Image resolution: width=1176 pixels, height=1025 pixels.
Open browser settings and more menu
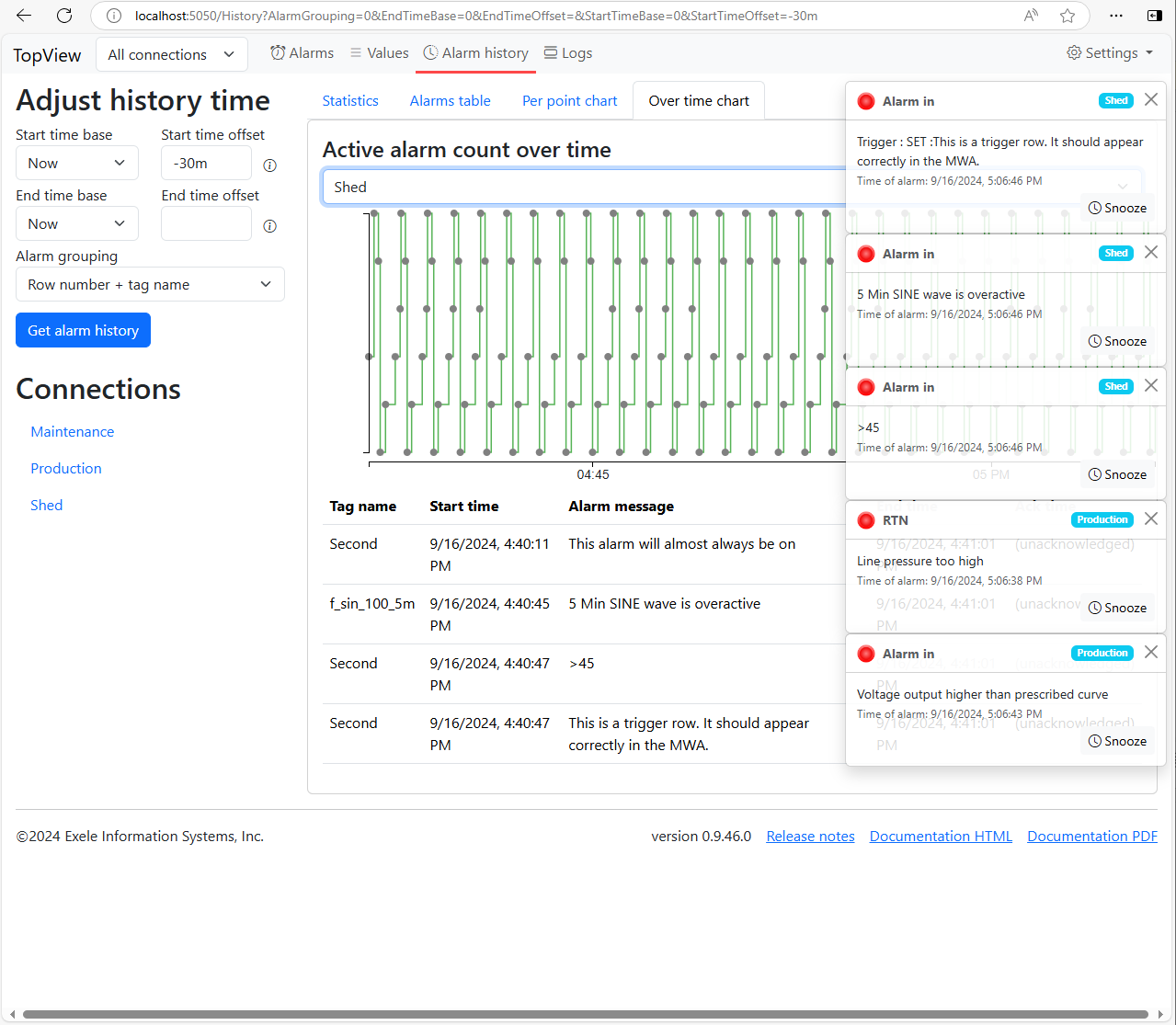[x=1116, y=16]
